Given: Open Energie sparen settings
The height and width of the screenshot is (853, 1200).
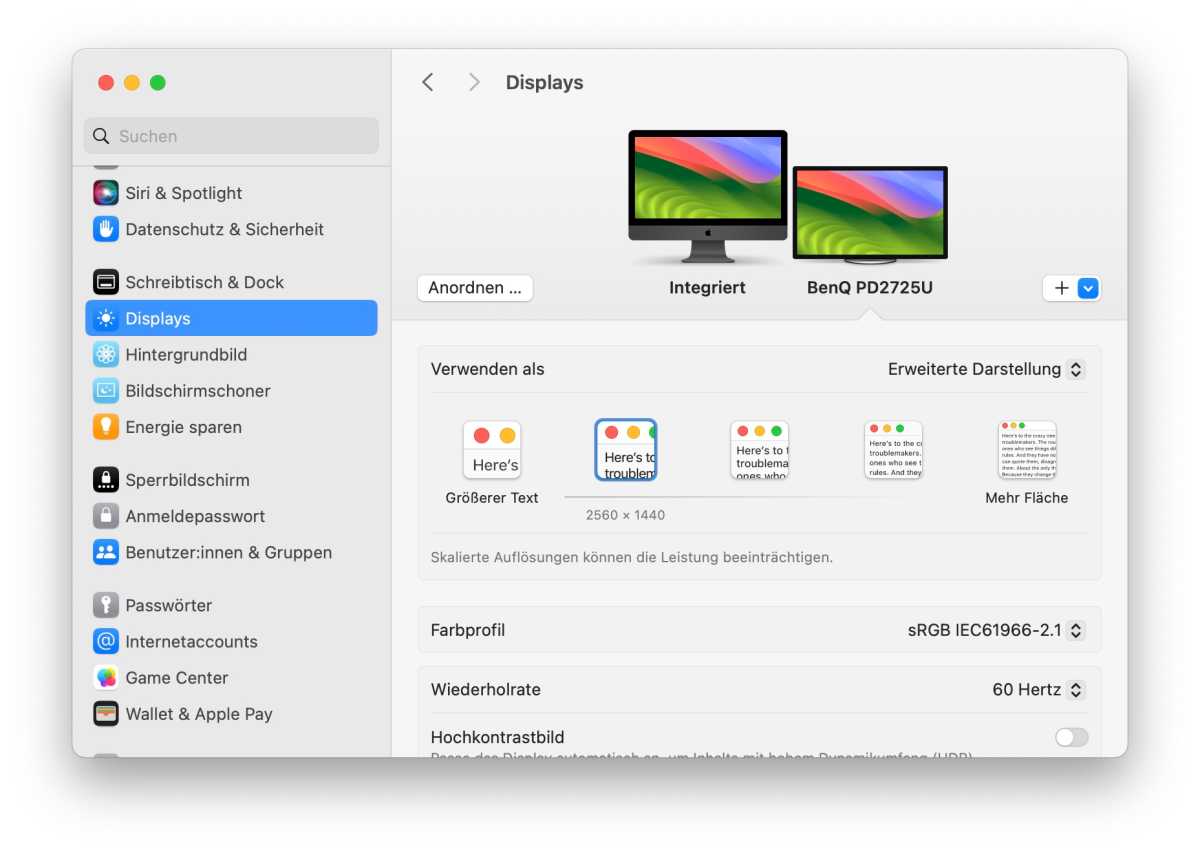Looking at the screenshot, I should point(231,427).
